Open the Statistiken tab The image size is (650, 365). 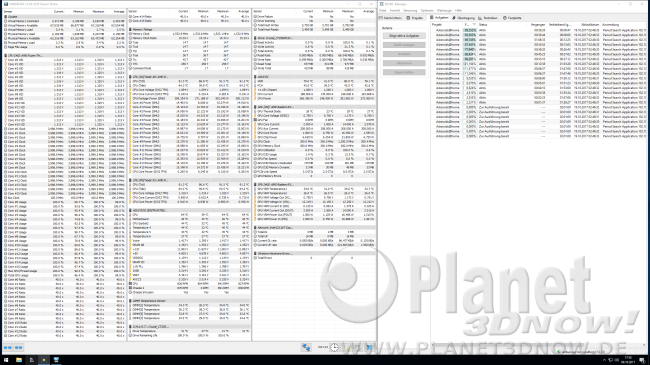pos(488,18)
